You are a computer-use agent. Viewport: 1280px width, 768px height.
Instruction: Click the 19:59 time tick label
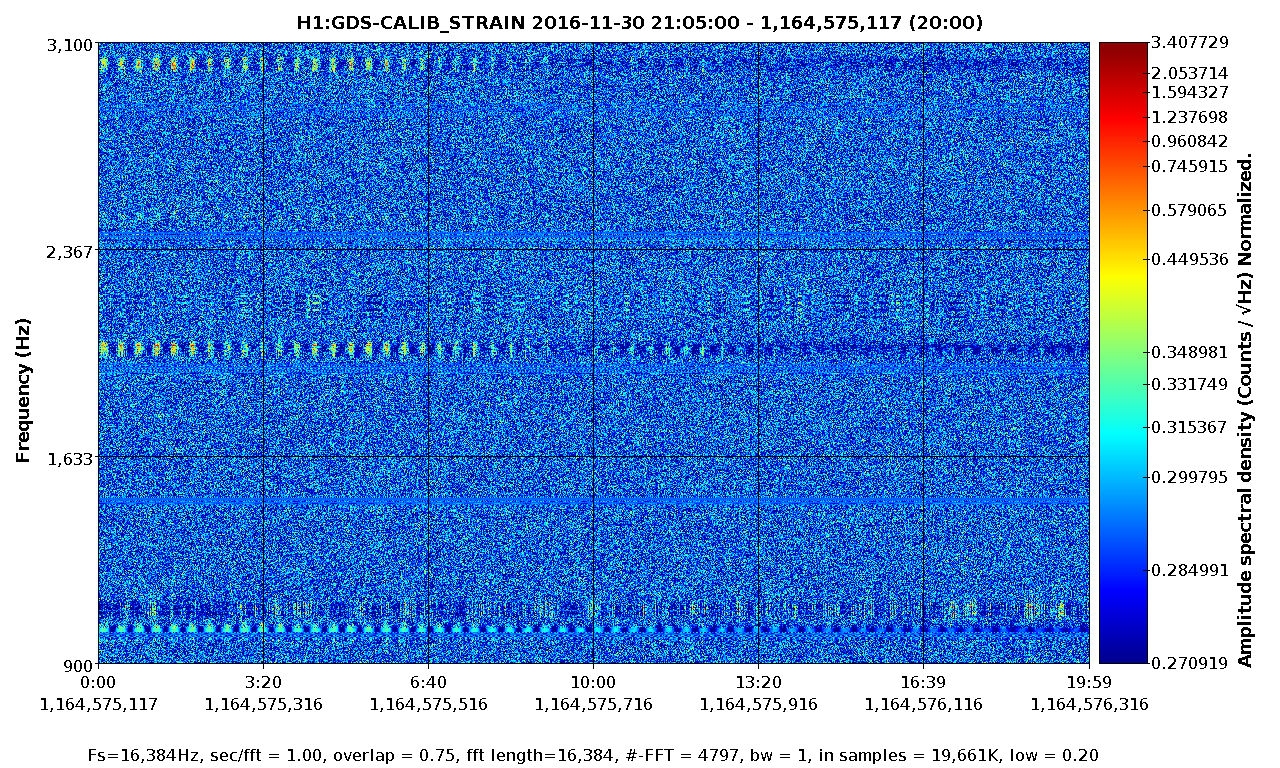tap(1089, 683)
